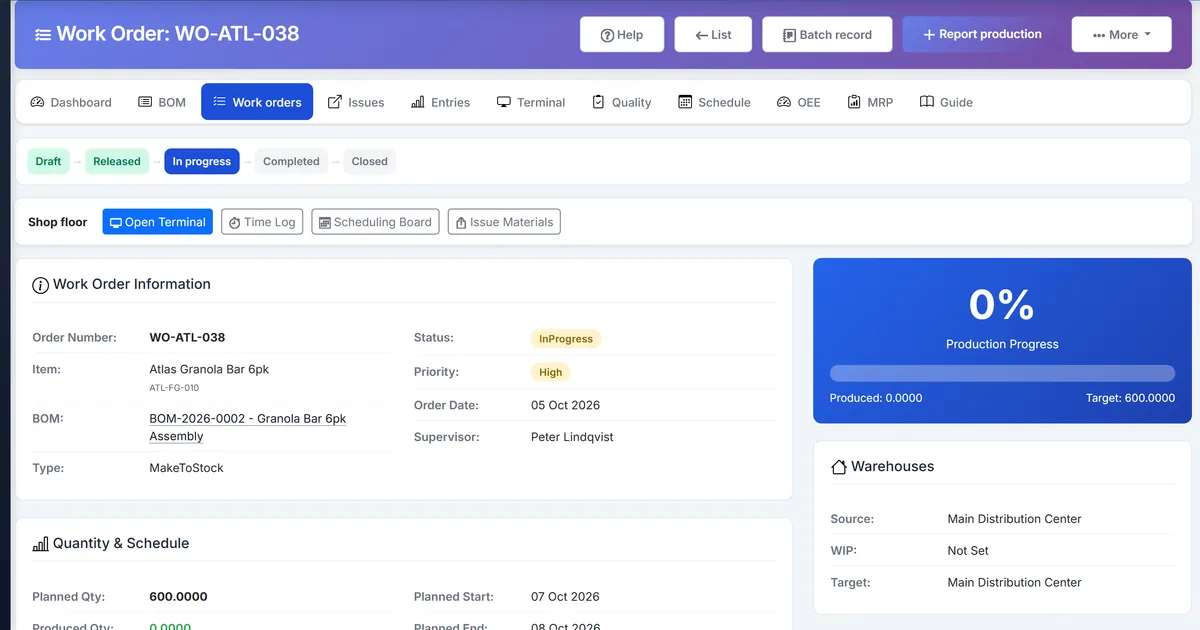Switch to the OEE tab

799,102
